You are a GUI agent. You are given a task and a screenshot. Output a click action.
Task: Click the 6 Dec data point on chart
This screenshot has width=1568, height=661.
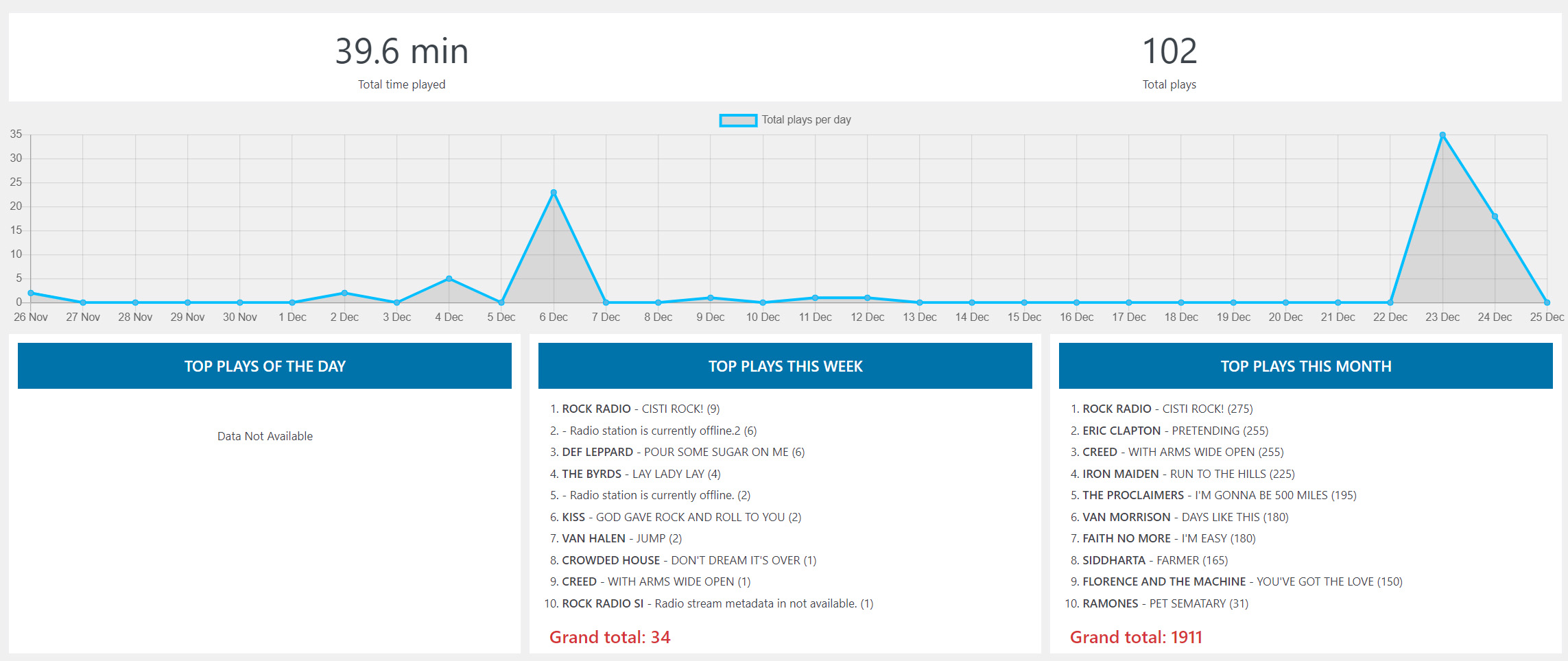click(554, 193)
